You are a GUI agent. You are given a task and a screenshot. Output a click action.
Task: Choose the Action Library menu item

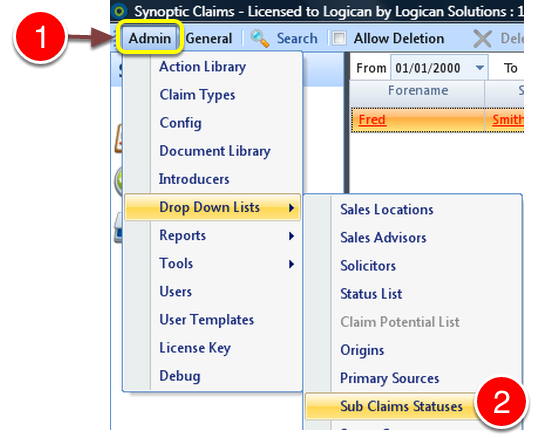(x=202, y=67)
